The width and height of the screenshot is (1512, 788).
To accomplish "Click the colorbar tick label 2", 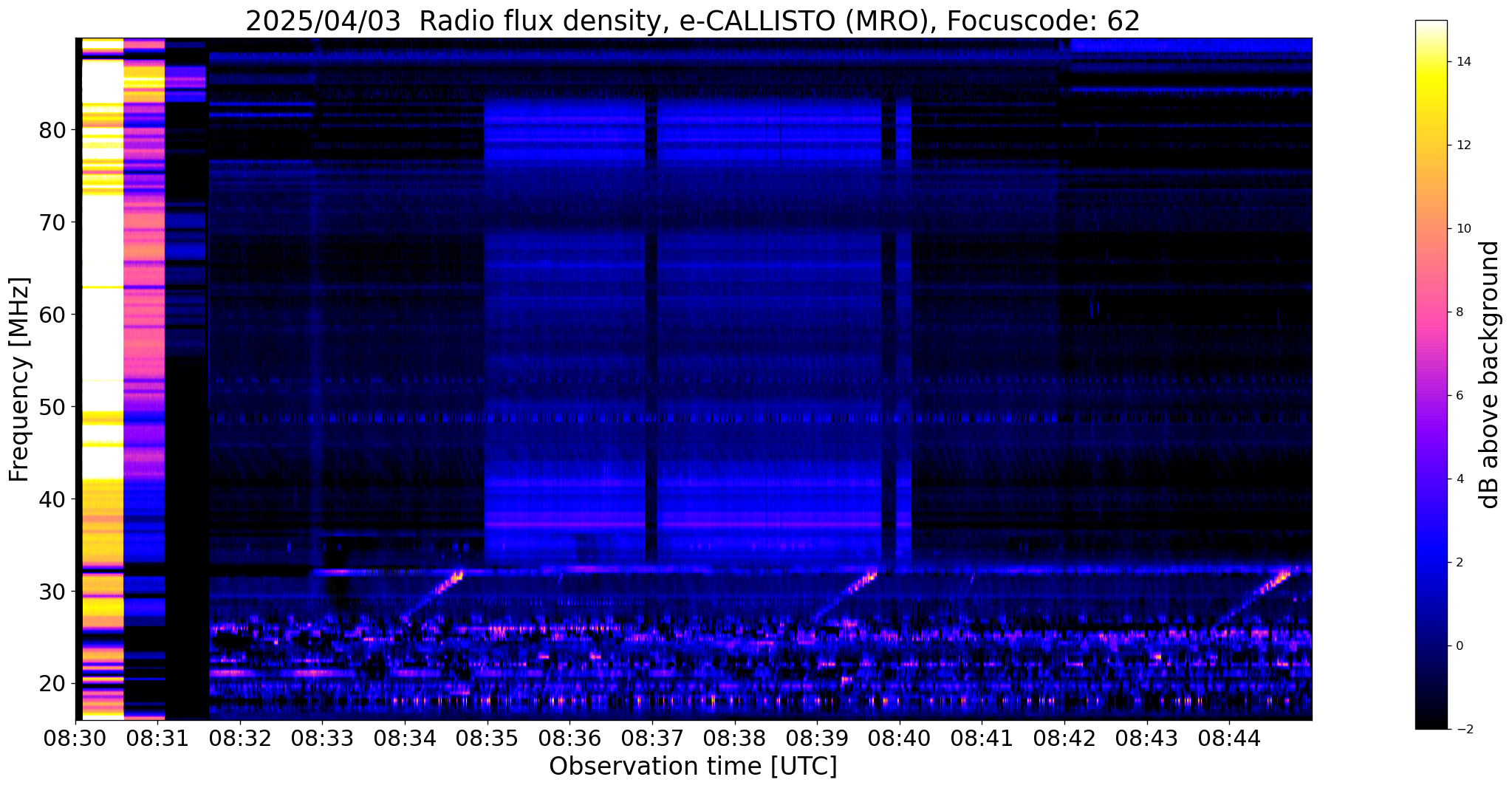I will pyautogui.click(x=1459, y=563).
